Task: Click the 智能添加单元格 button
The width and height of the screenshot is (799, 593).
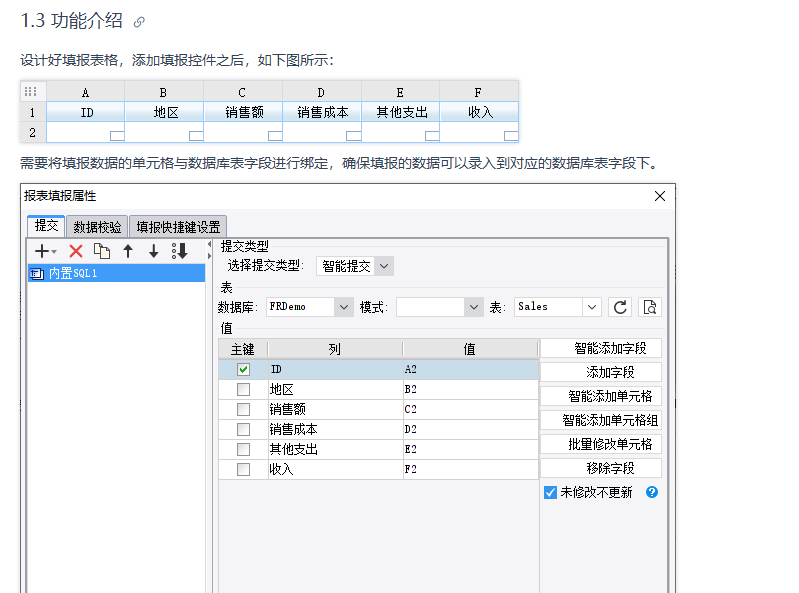Action: pos(601,396)
